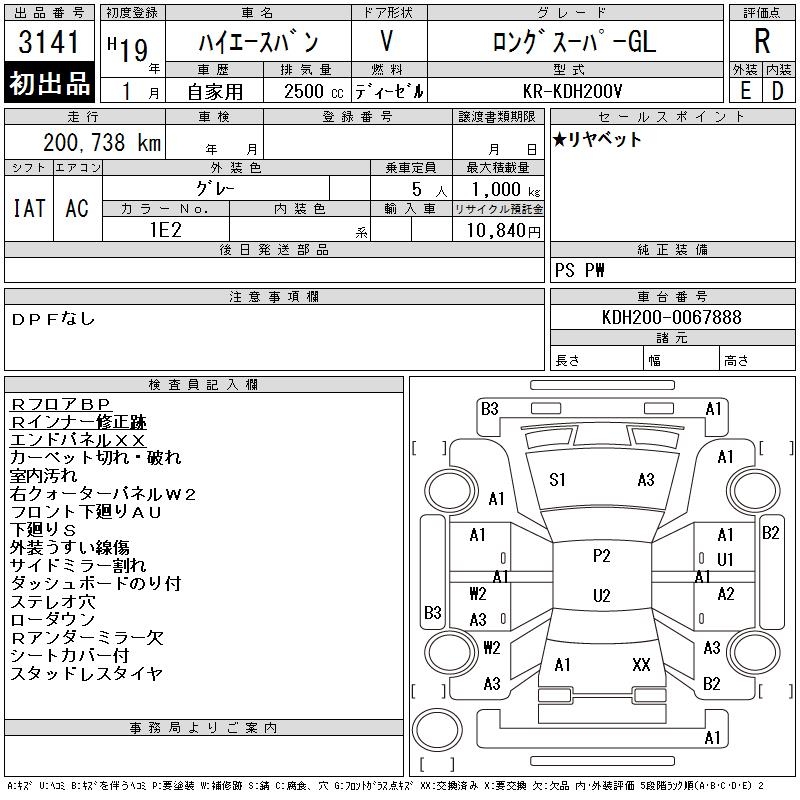
Task: Select the exterior color グレー
Action: (x=215, y=189)
